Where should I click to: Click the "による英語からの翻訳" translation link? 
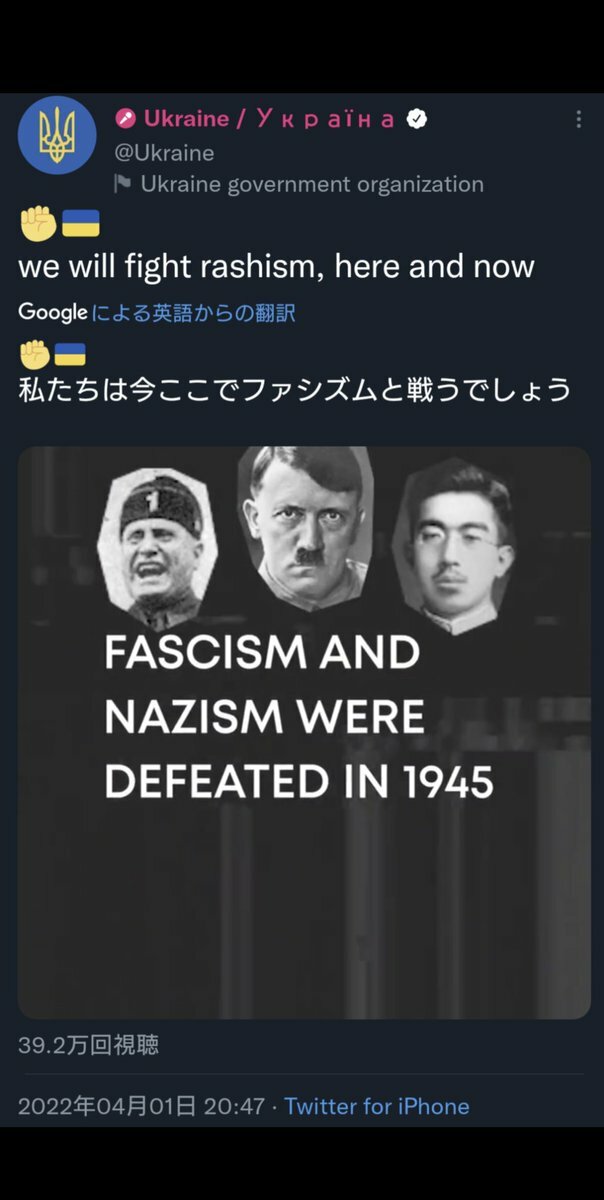coord(193,313)
